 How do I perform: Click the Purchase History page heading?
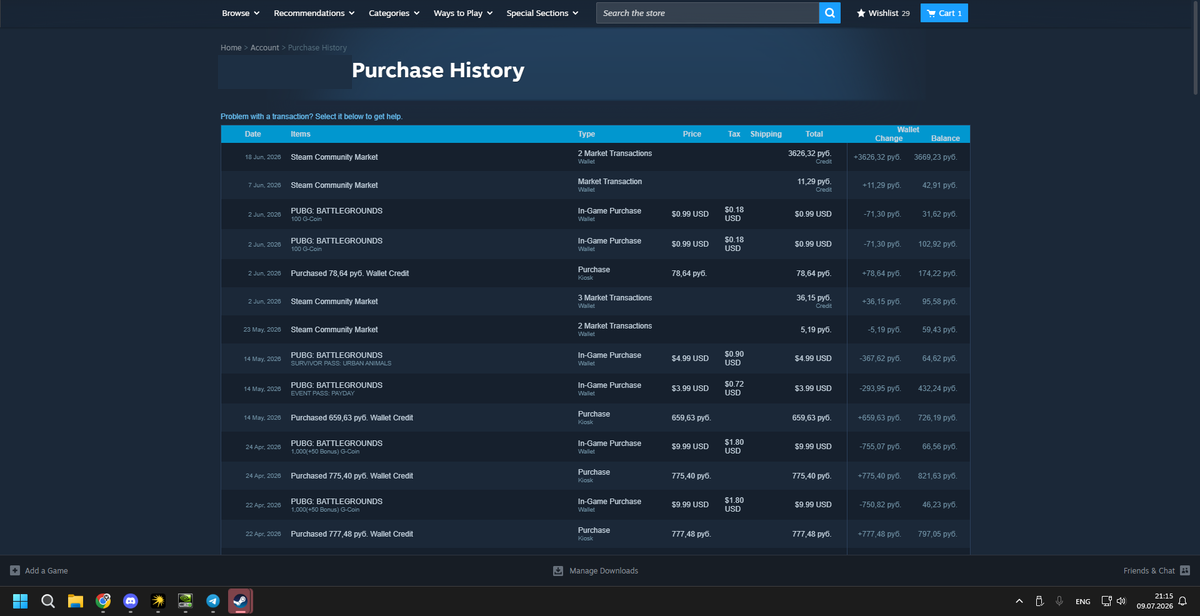tap(438, 71)
